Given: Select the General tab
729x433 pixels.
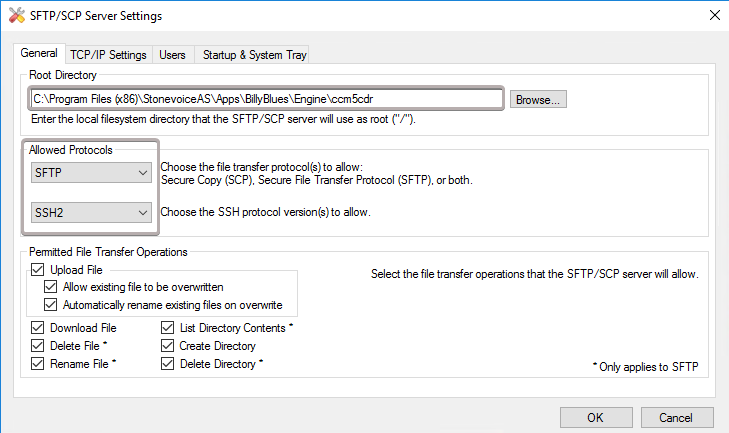Looking at the screenshot, I should click(40, 53).
